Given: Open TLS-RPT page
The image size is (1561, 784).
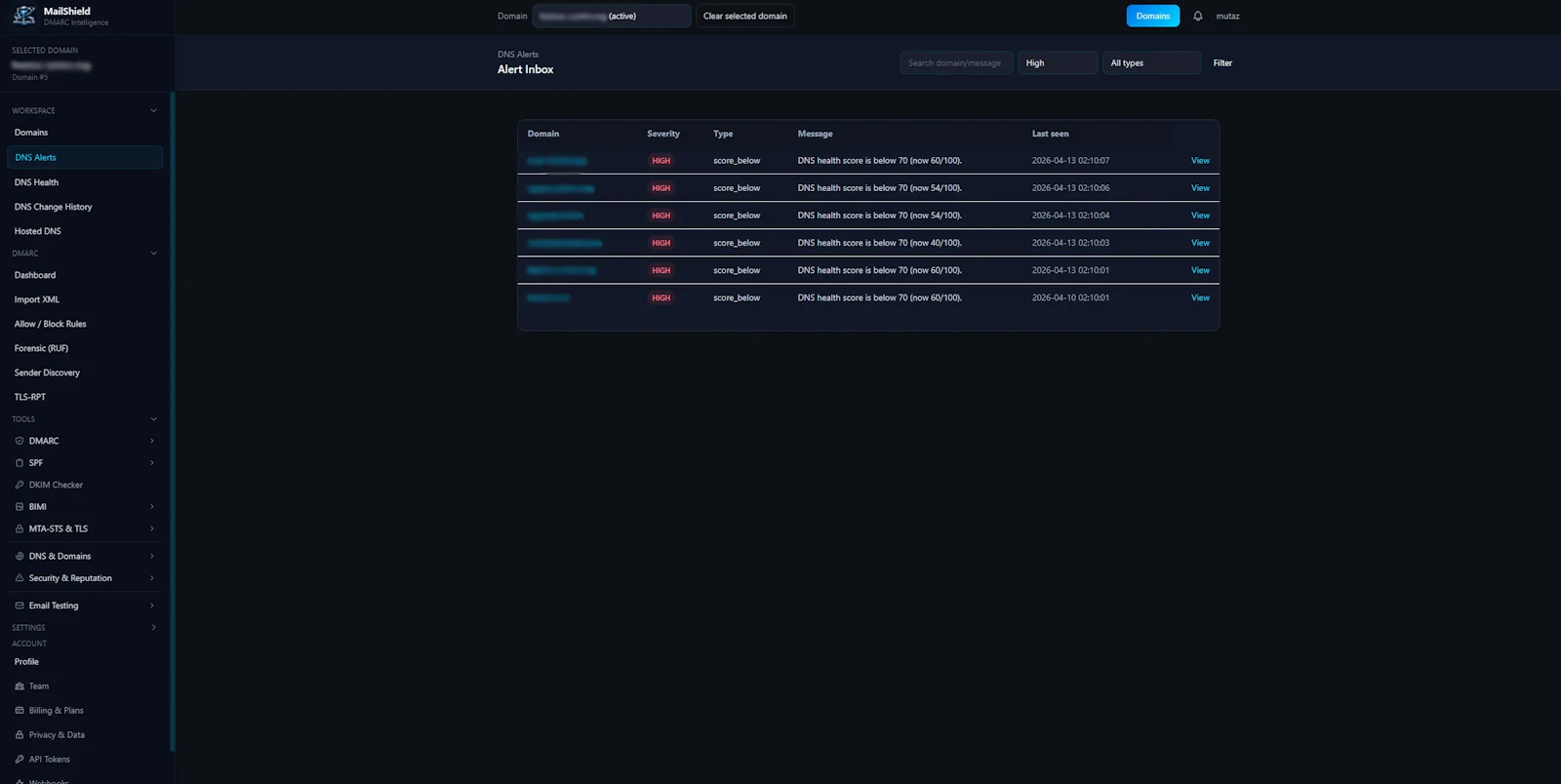Looking at the screenshot, I should point(85,397).
